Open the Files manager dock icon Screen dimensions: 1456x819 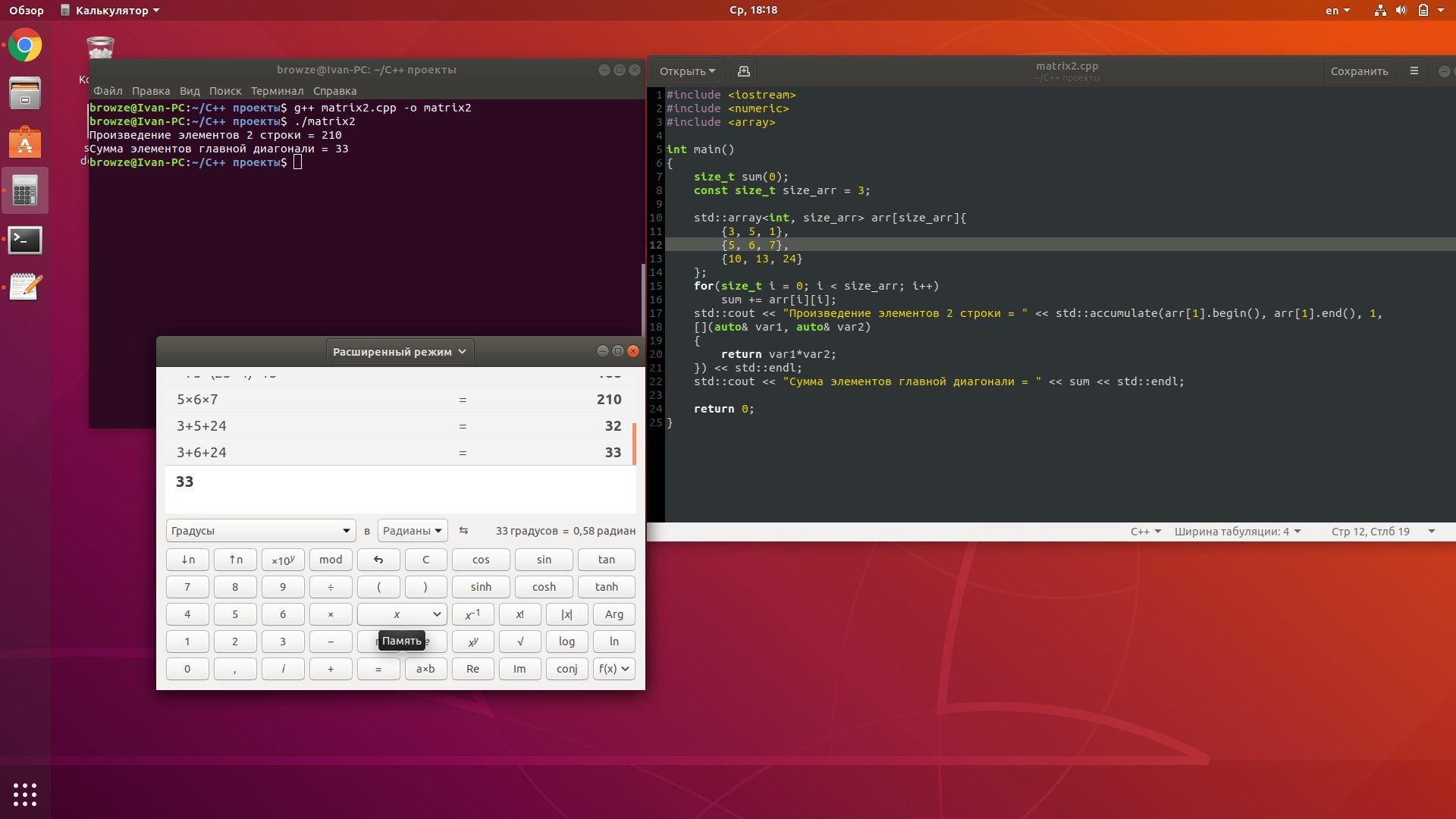coord(25,93)
